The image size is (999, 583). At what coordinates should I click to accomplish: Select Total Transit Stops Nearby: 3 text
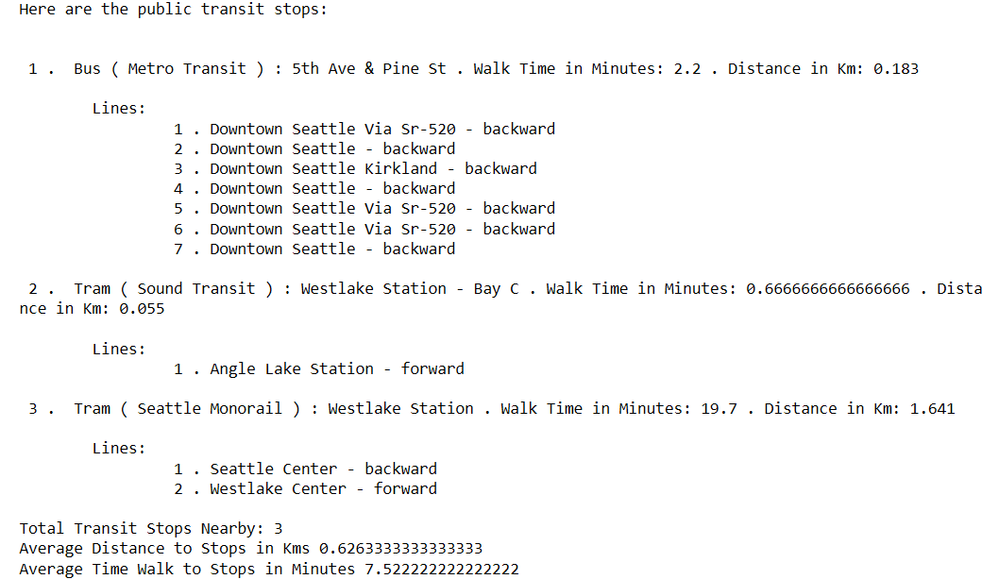point(151,529)
